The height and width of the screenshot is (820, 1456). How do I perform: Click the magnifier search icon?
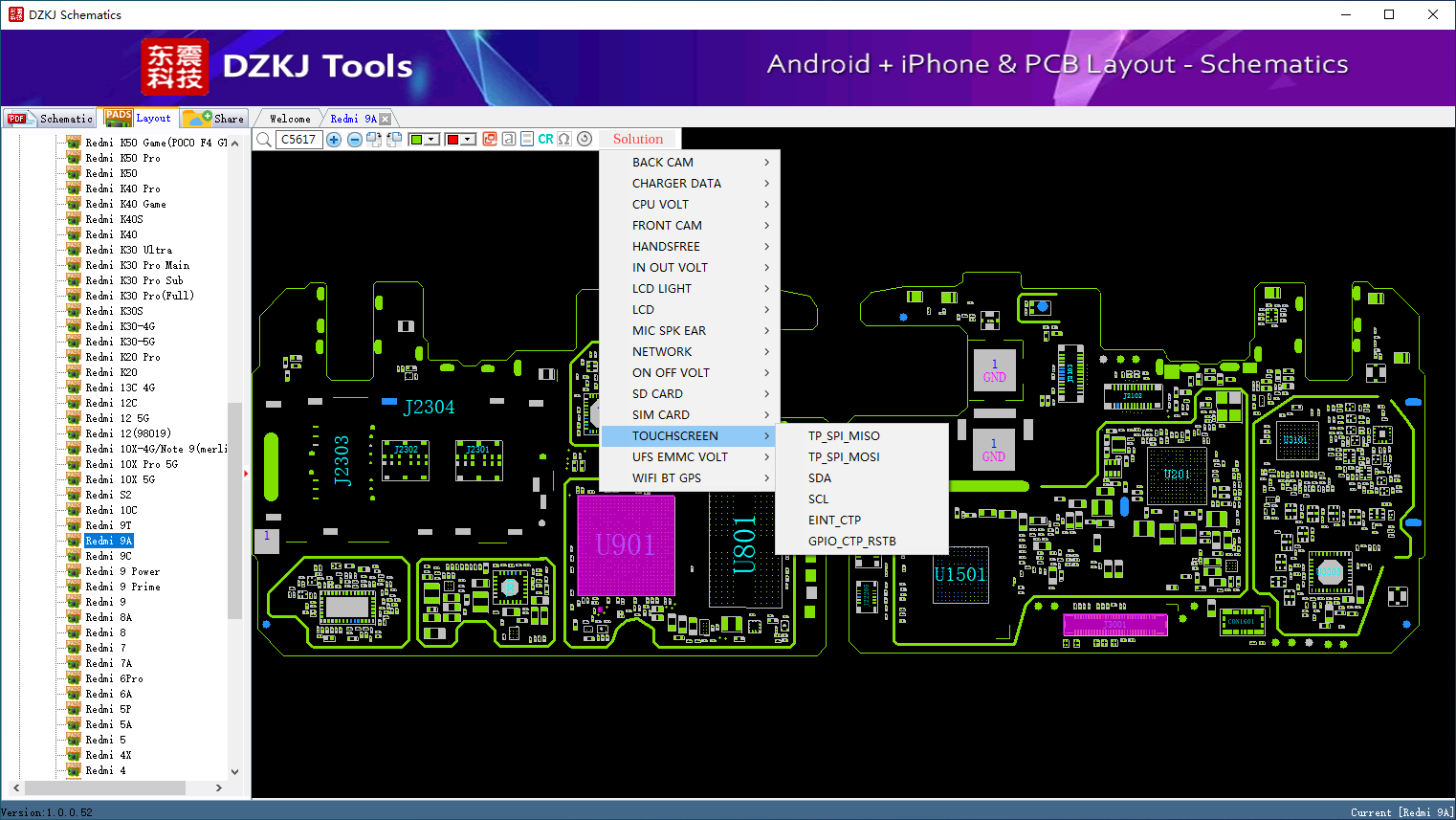pos(264,140)
